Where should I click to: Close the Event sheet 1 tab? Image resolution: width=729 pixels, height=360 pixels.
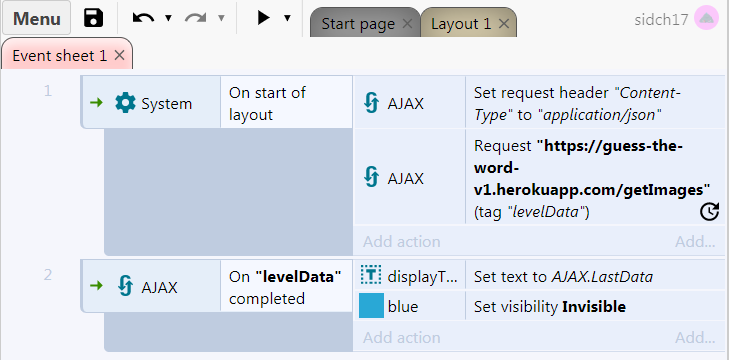(119, 55)
